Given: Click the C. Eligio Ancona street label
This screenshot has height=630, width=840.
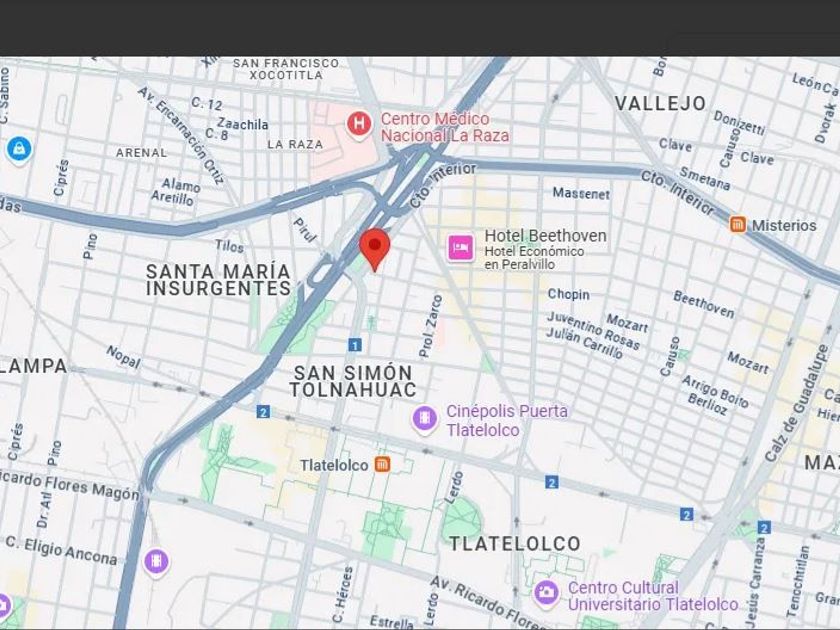Looking at the screenshot, I should [62, 551].
